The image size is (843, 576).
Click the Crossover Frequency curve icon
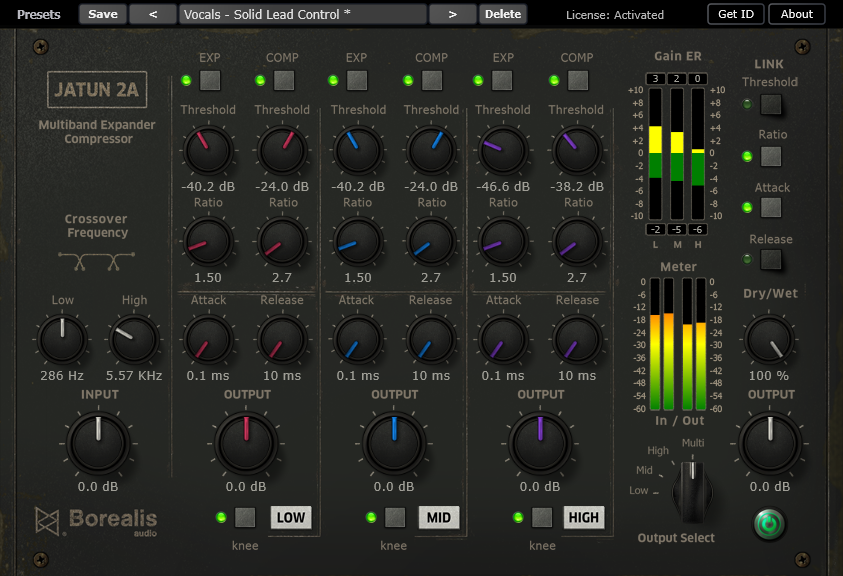pos(97,261)
